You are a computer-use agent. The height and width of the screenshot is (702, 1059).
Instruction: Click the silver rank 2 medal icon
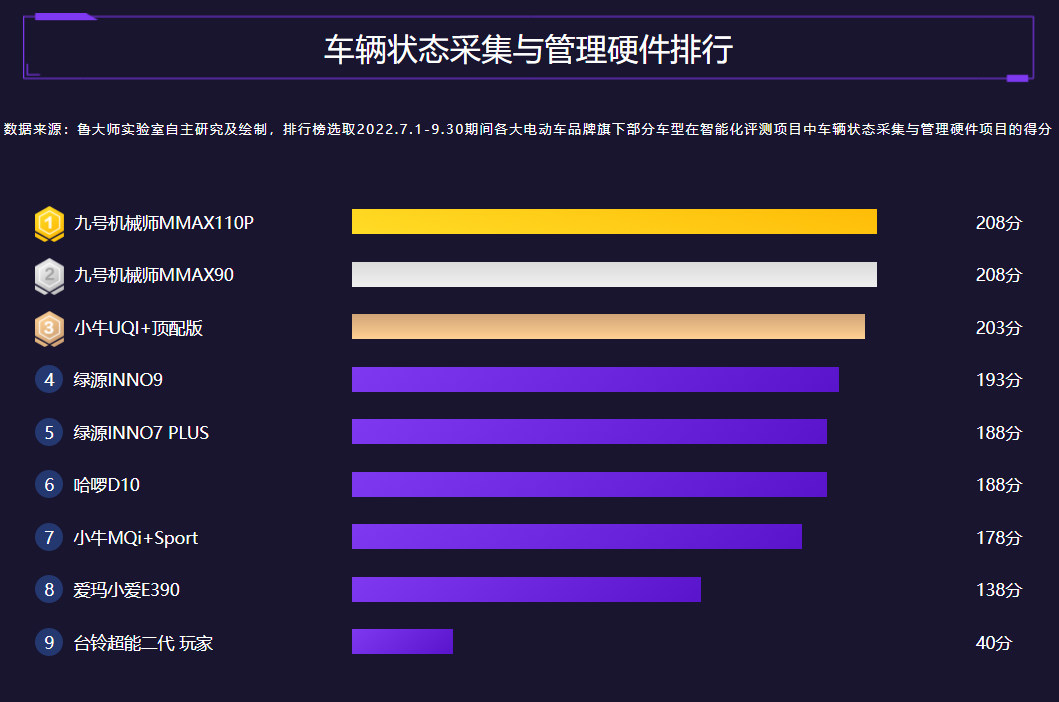coord(49,276)
